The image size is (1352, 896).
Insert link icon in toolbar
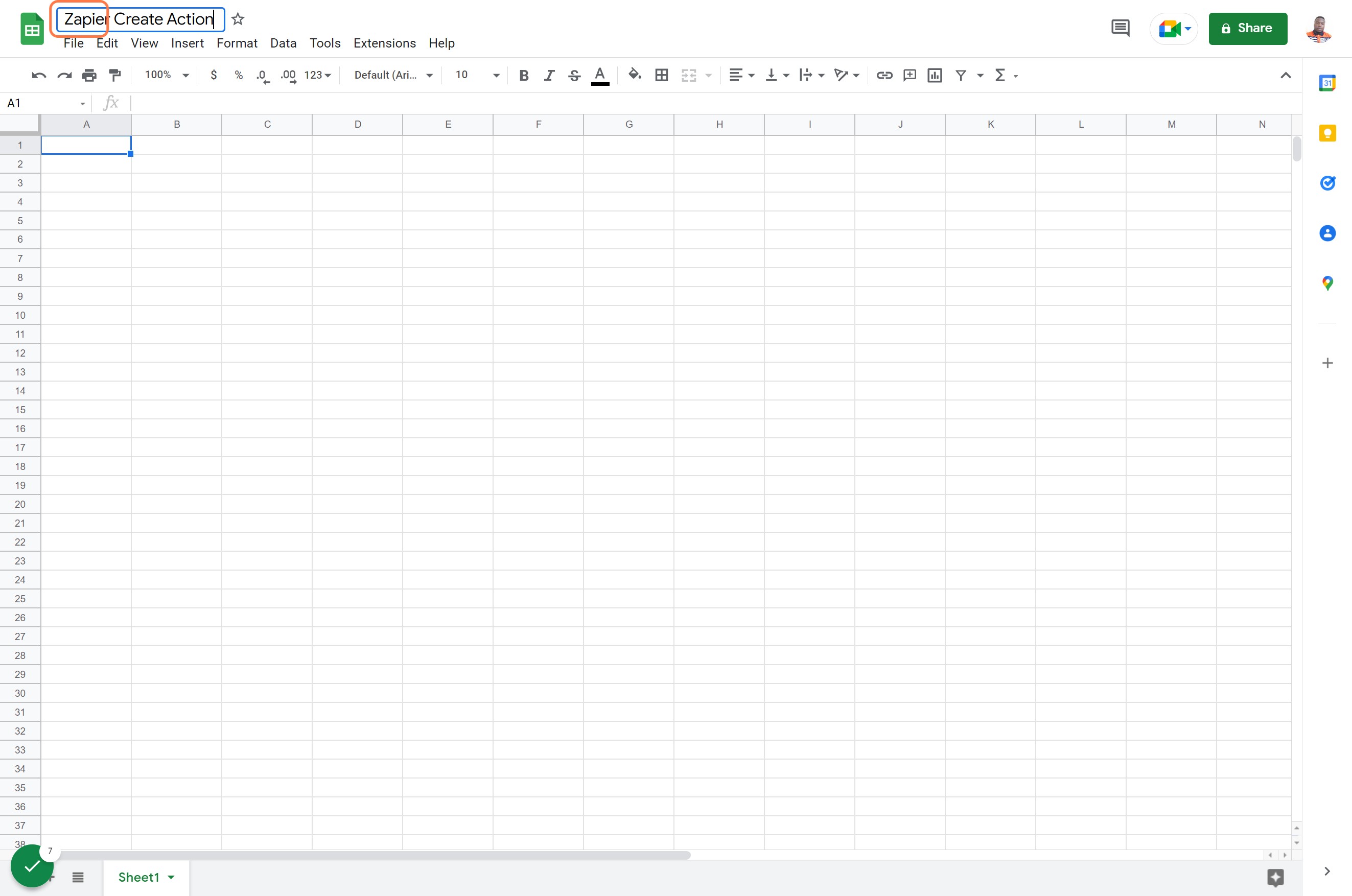tap(884, 75)
